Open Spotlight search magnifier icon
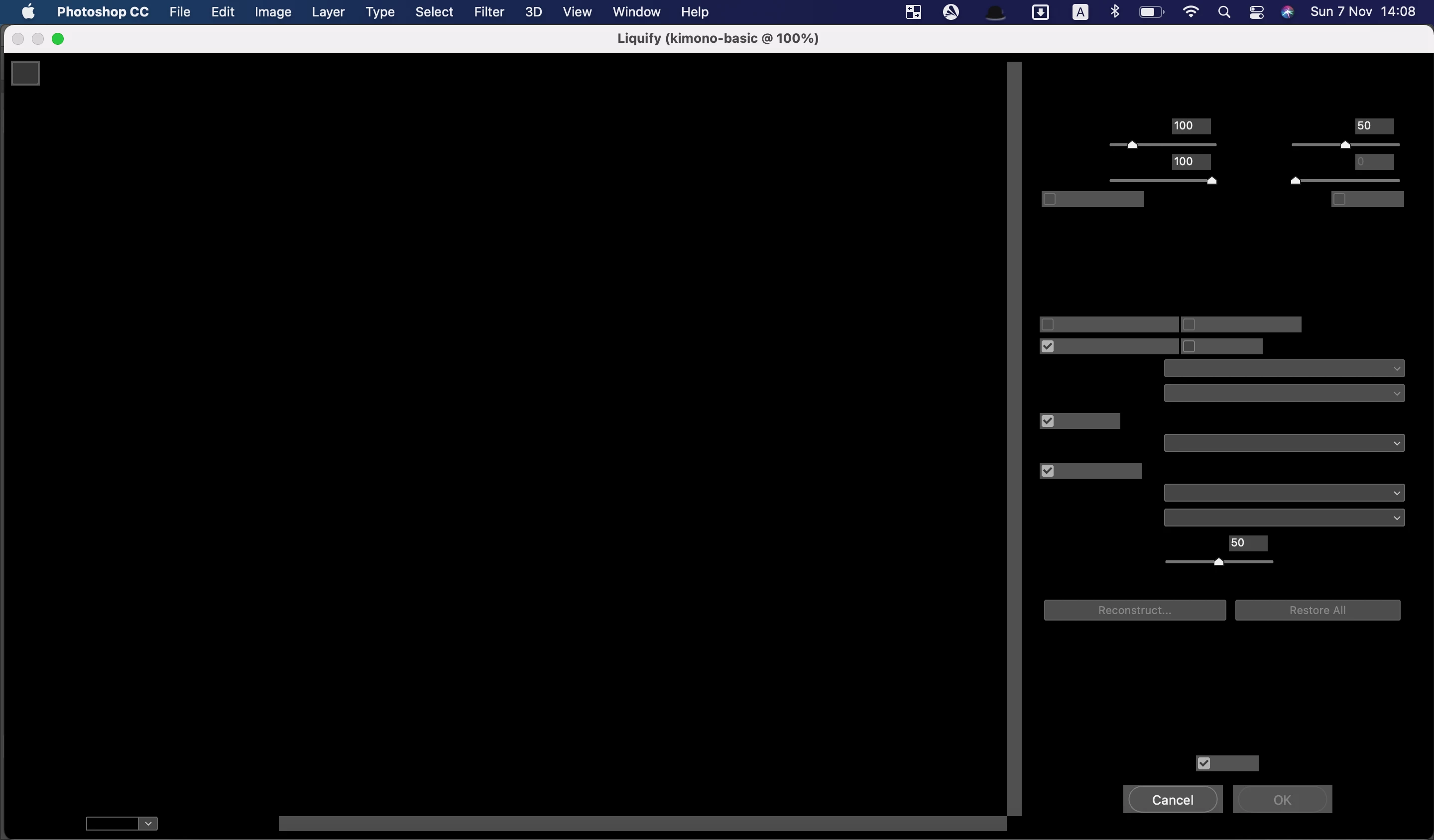 [1223, 12]
